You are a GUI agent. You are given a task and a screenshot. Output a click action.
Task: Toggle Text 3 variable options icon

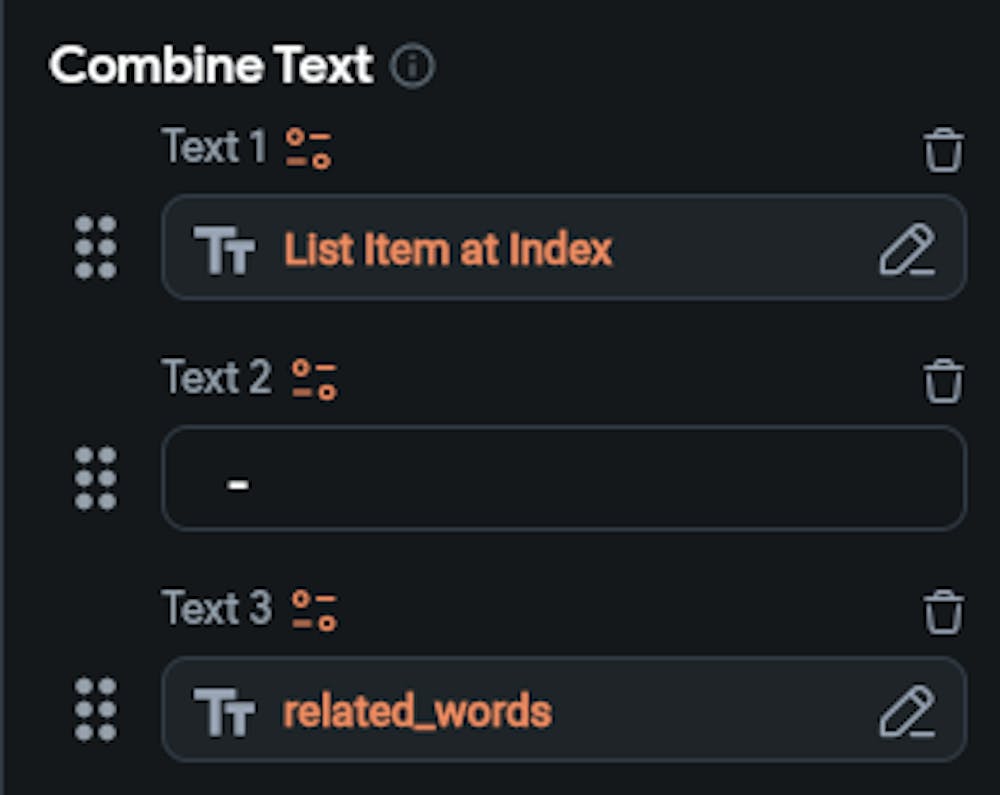[x=314, y=611]
